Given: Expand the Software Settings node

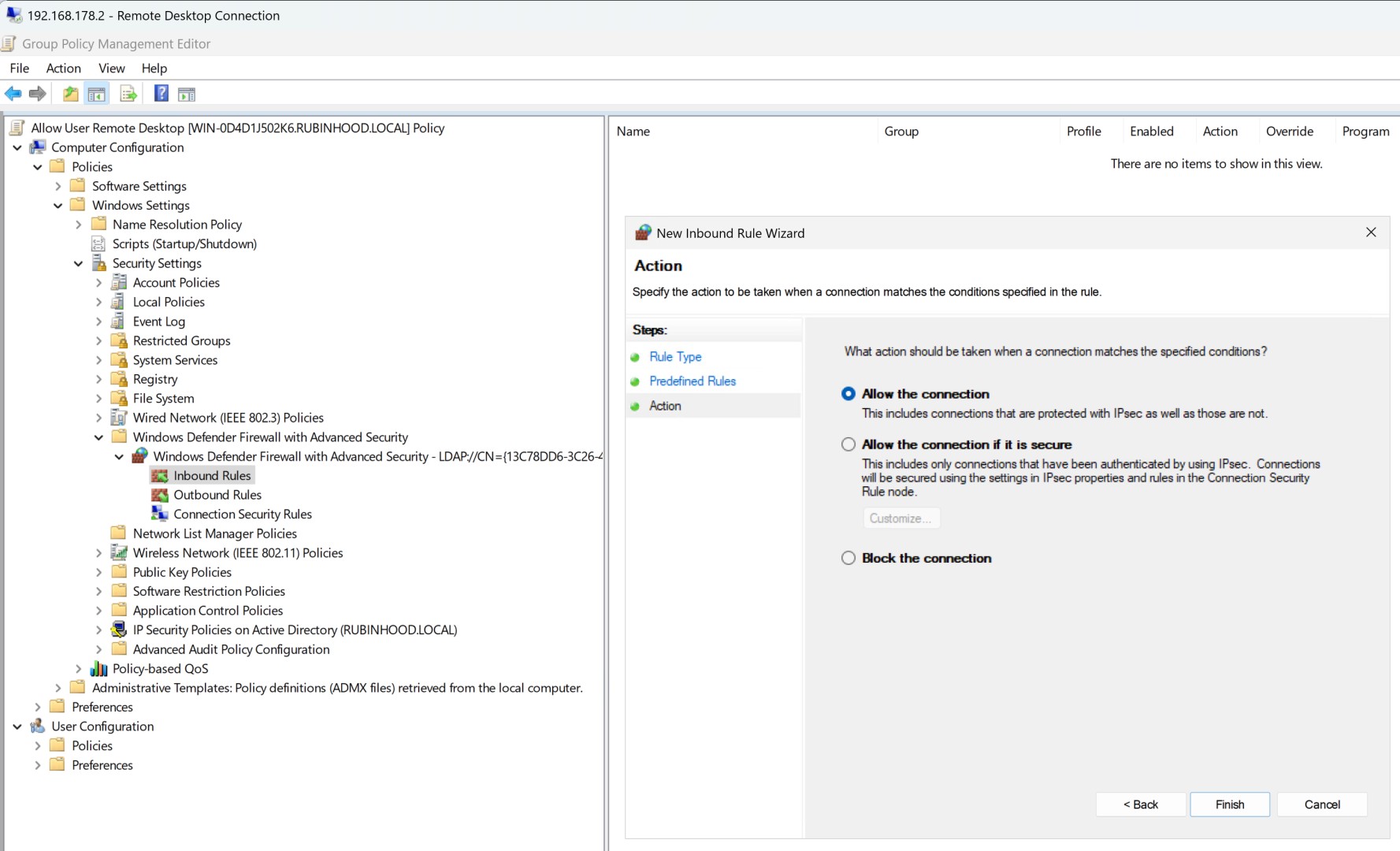Looking at the screenshot, I should coord(58,186).
